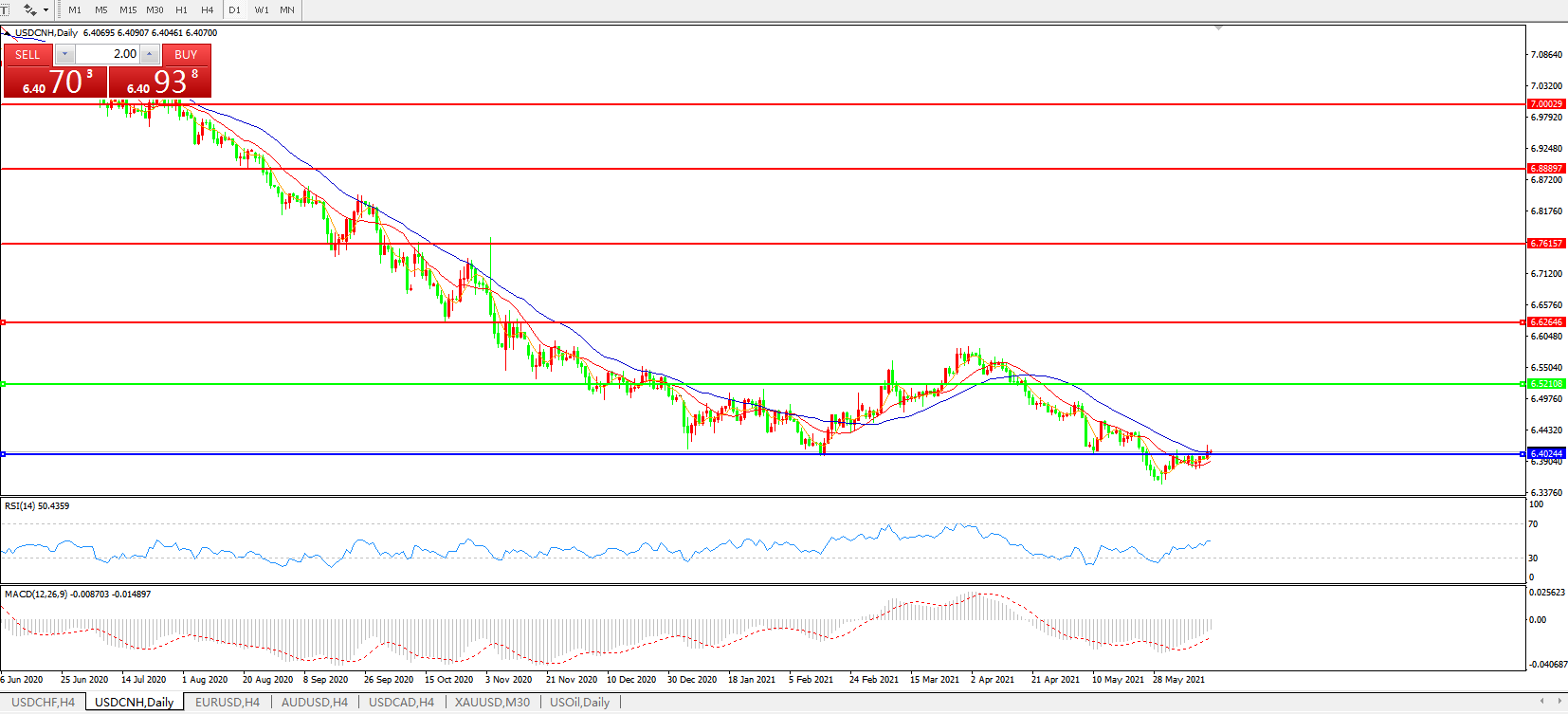Click the text label tool icon
The image size is (1568, 714).
pos(4,9)
